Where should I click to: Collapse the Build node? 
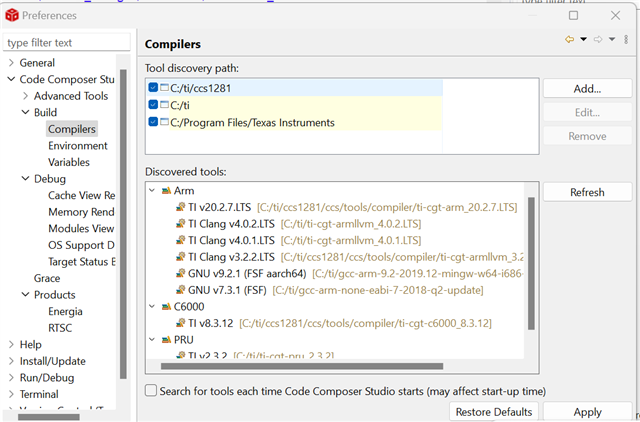pyautogui.click(x=25, y=112)
